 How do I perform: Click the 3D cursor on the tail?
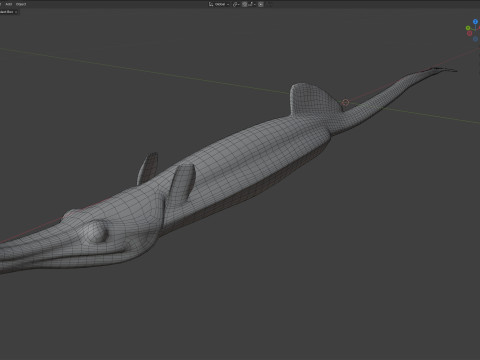tap(346, 102)
